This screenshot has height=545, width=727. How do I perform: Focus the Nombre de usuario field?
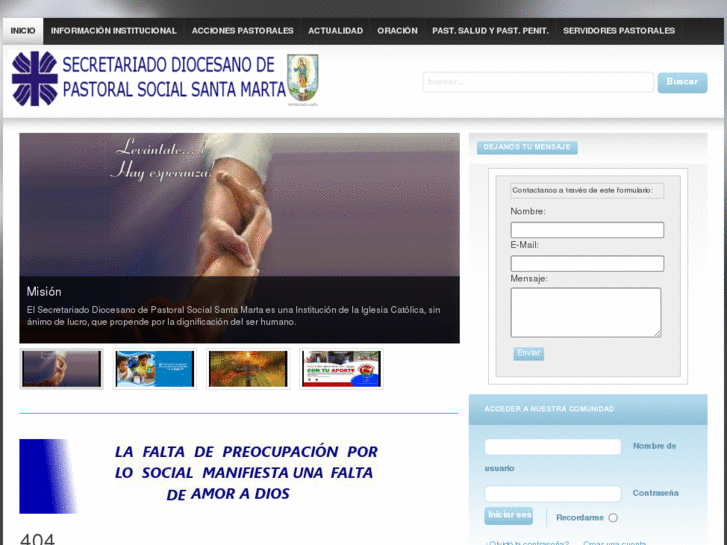click(x=553, y=447)
